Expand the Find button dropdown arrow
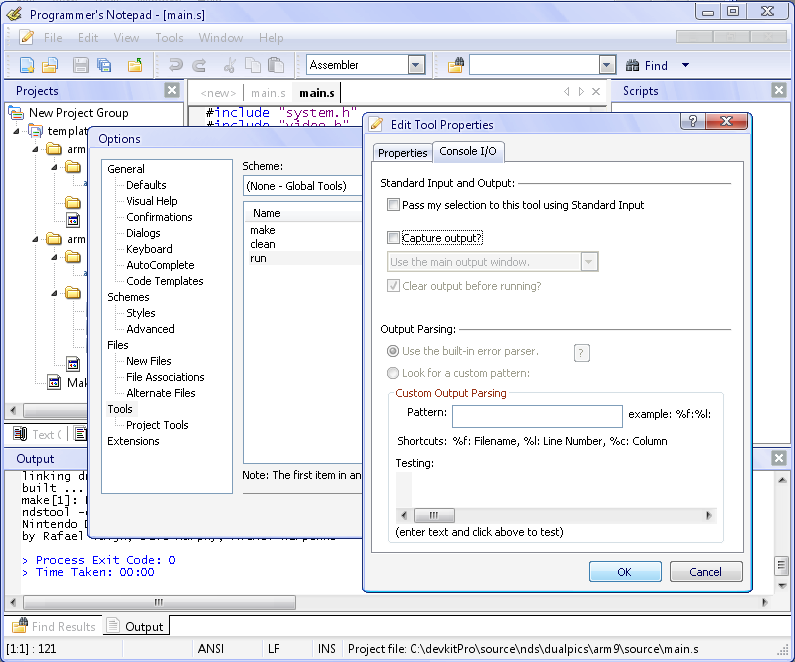 pyautogui.click(x=685, y=66)
